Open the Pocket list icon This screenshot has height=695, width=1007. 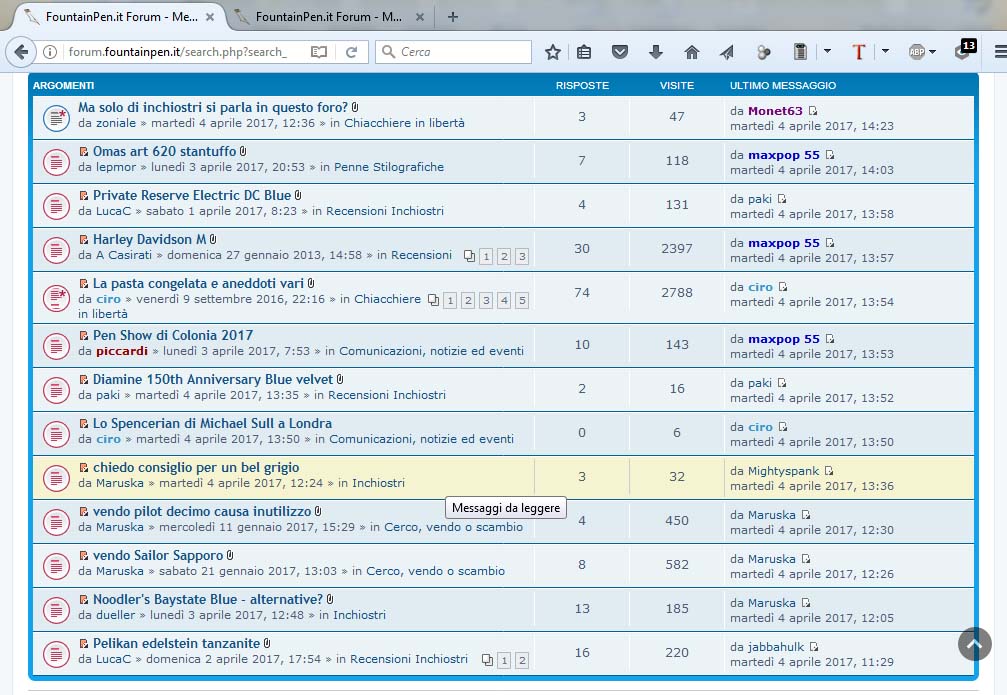point(620,52)
